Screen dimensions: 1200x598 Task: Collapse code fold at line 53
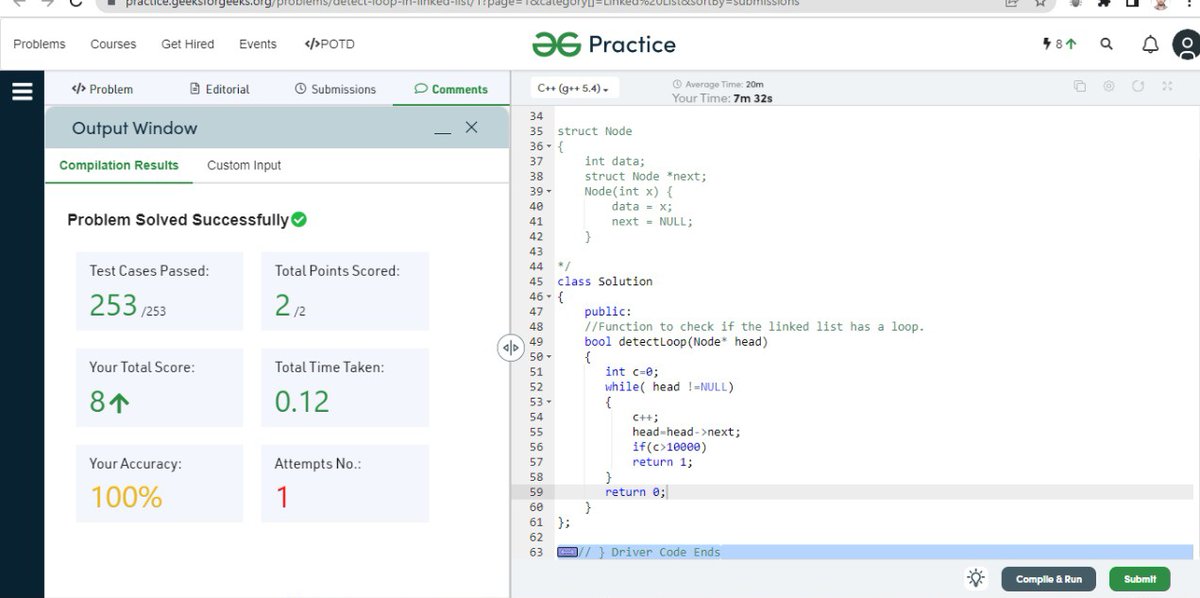point(548,402)
